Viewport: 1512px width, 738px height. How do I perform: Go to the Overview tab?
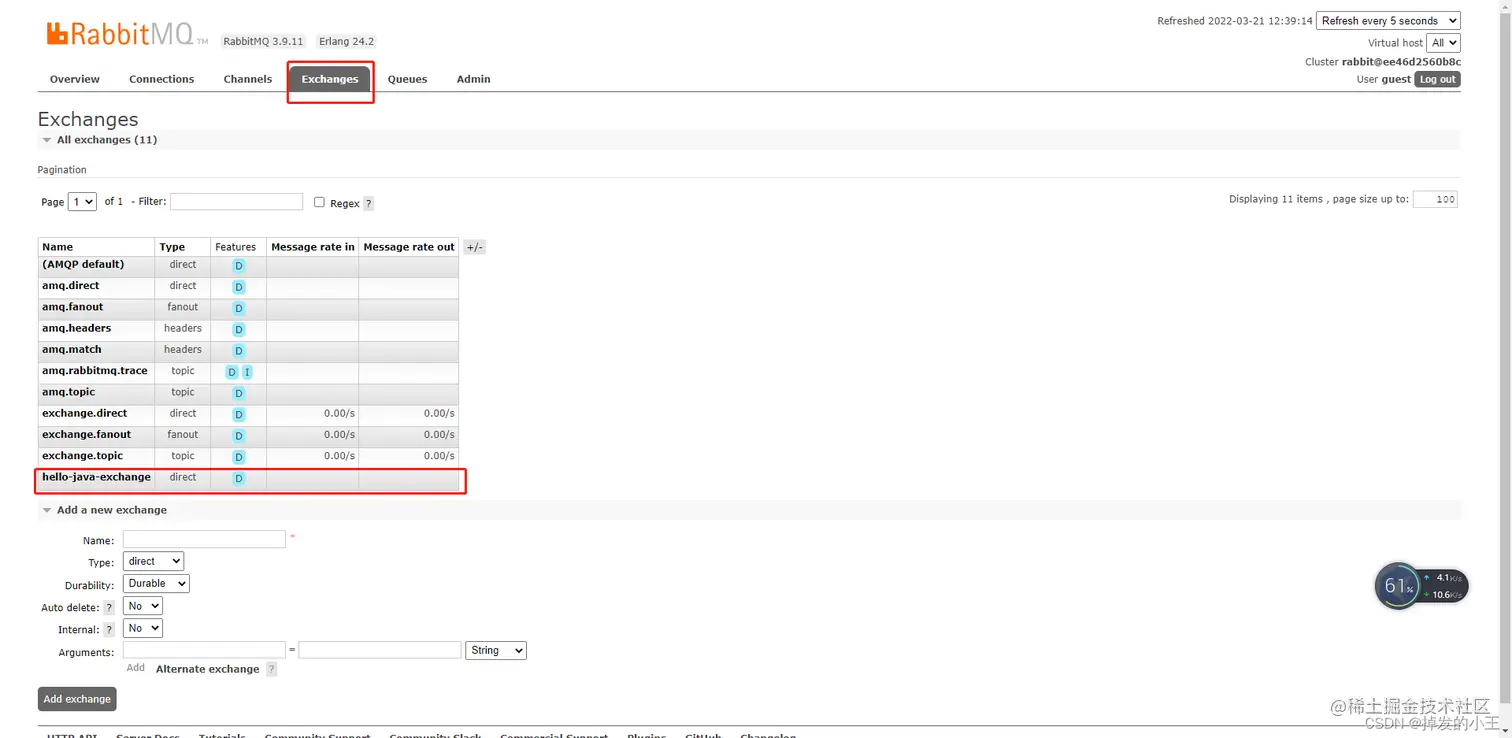pyautogui.click(x=75, y=79)
